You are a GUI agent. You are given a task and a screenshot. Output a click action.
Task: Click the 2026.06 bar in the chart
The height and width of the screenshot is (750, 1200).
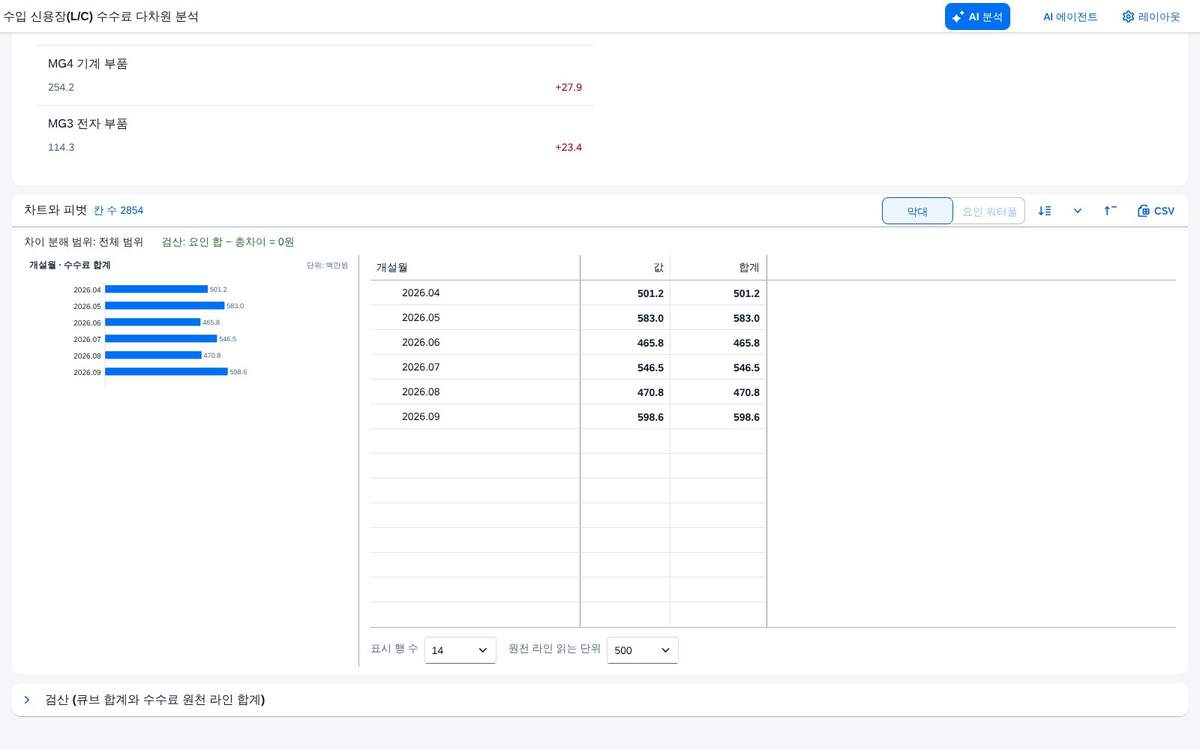point(153,322)
